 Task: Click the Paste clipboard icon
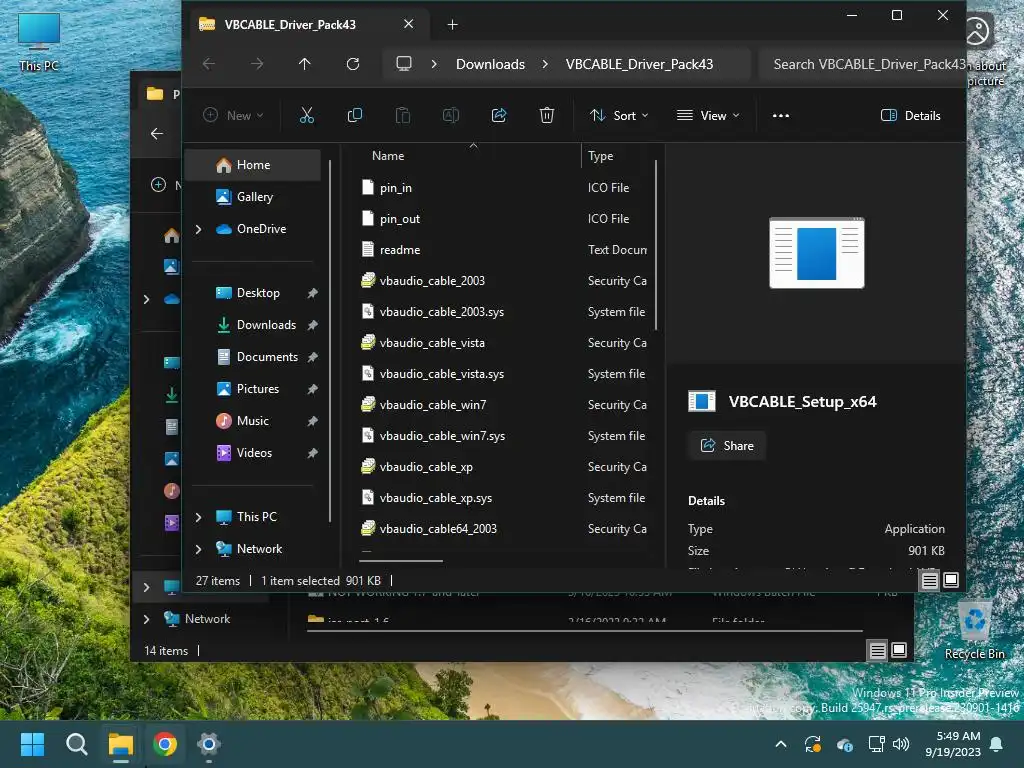point(403,116)
